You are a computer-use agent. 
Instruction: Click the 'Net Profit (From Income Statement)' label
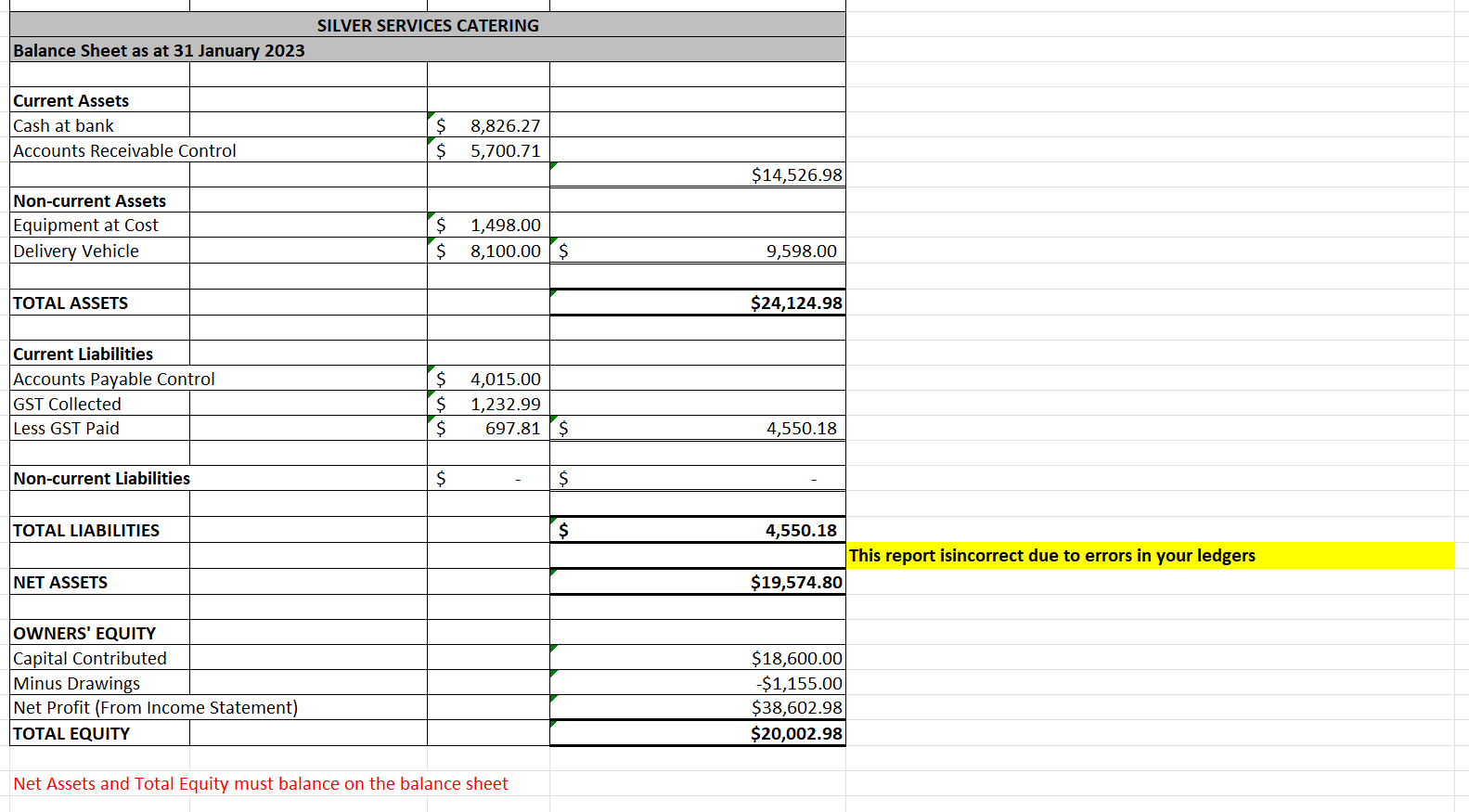click(x=155, y=707)
